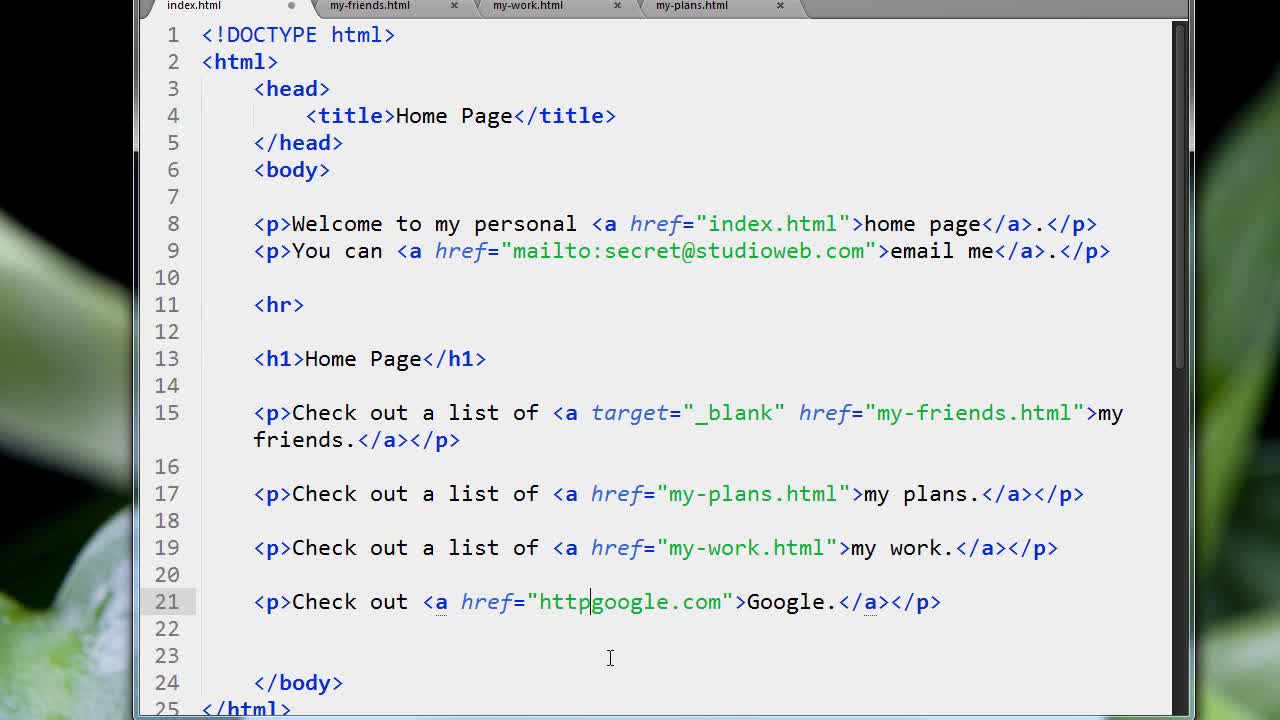1280x720 pixels.
Task: Click line number 21 in the gutter
Action: click(167, 602)
